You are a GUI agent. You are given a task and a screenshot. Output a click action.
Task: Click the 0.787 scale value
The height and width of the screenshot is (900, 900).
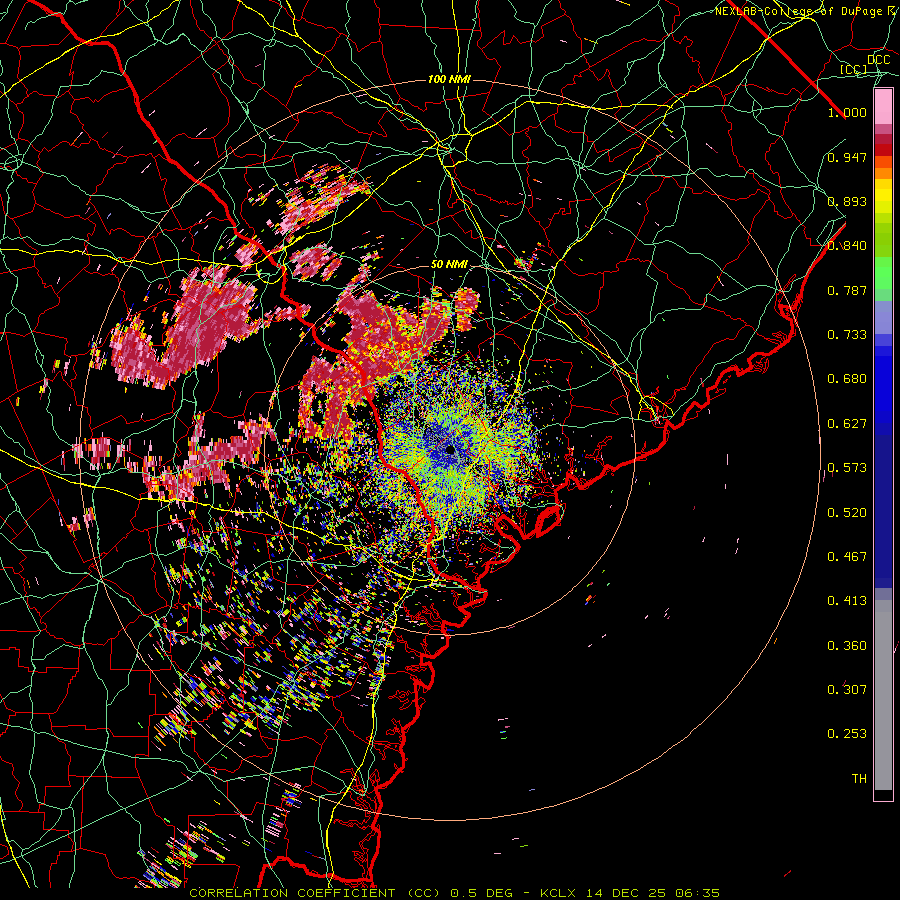(x=847, y=290)
